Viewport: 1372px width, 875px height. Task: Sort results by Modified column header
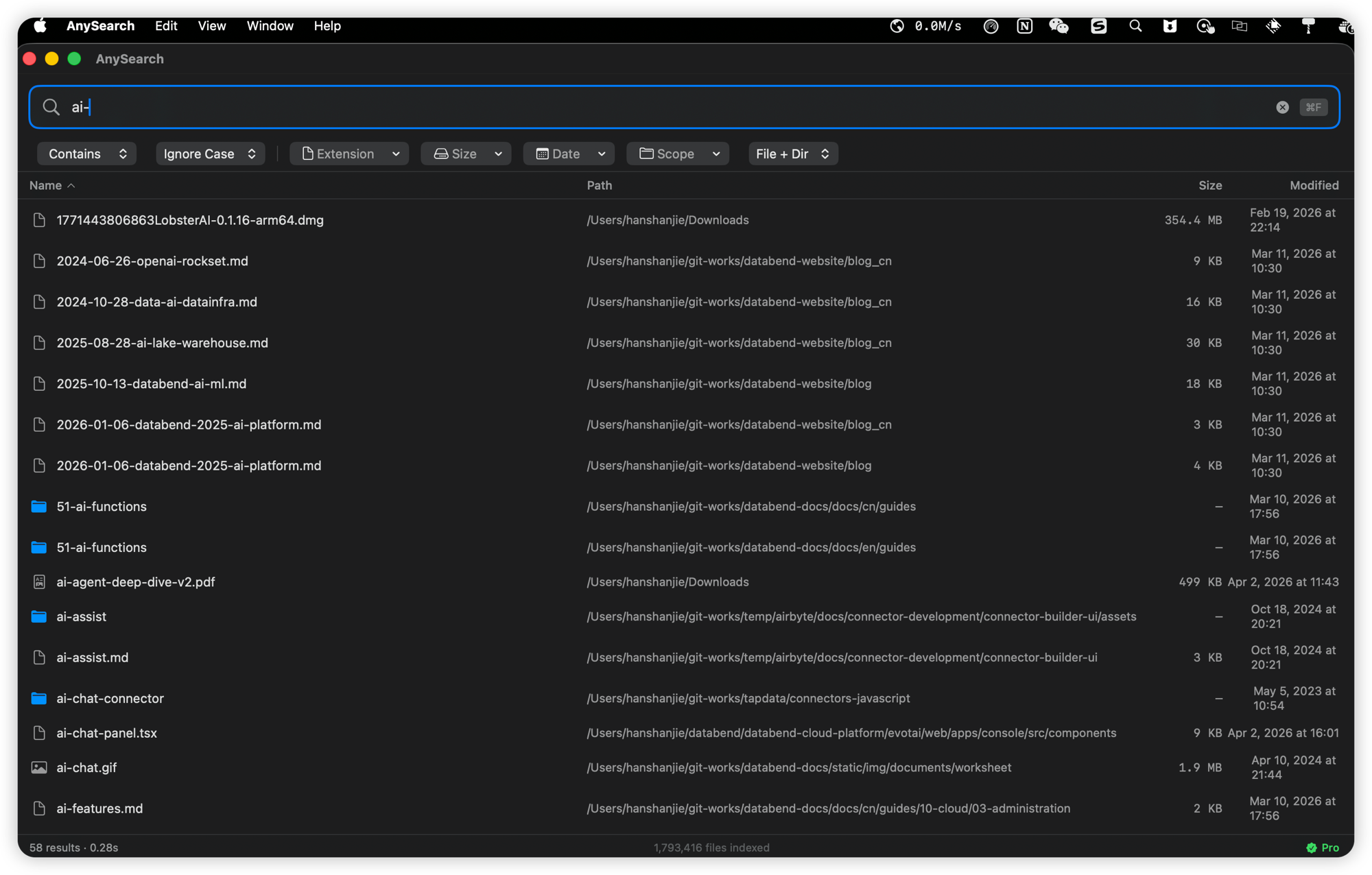click(1314, 185)
